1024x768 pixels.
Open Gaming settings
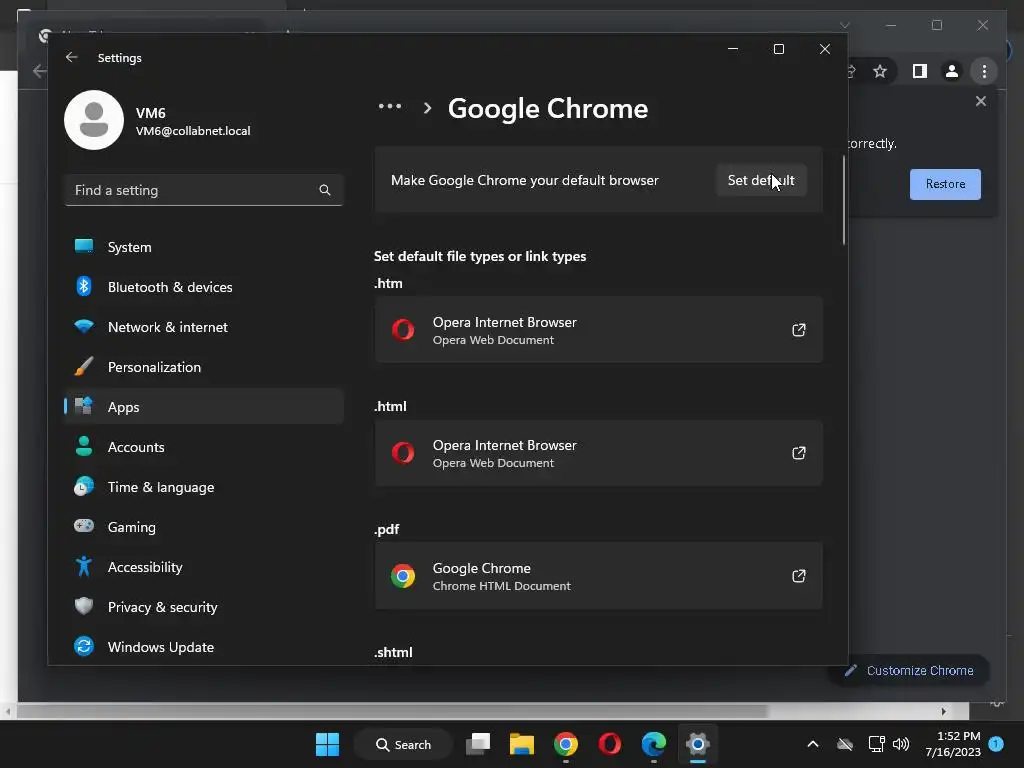(x=204, y=526)
